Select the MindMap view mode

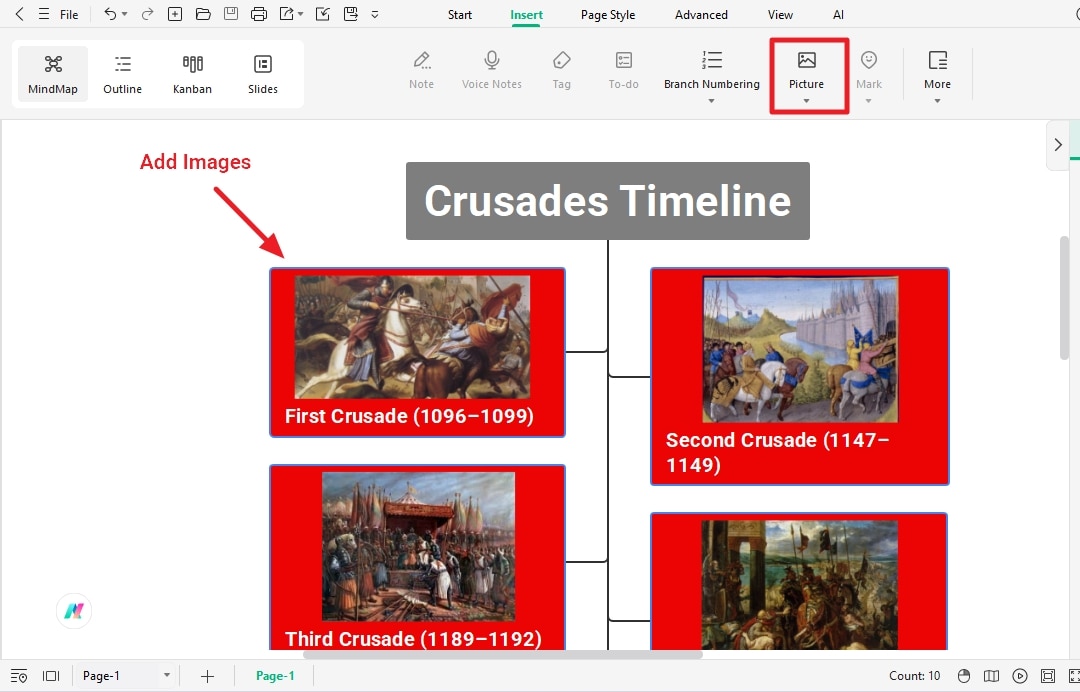point(53,74)
